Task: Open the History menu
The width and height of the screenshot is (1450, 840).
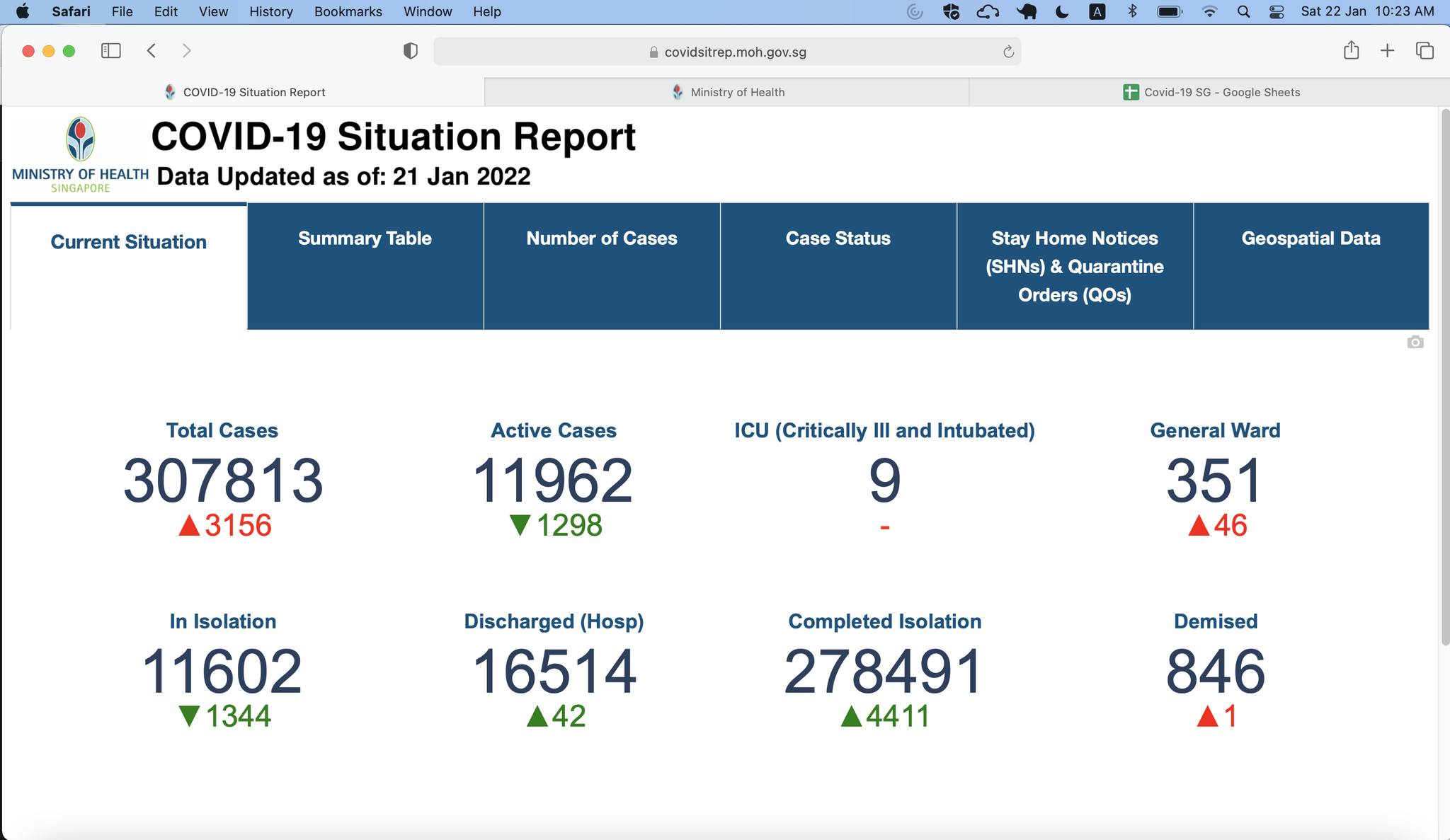Action: click(270, 11)
